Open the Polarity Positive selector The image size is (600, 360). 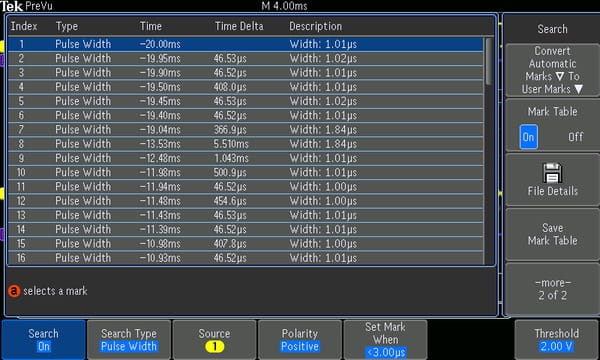(x=300, y=340)
